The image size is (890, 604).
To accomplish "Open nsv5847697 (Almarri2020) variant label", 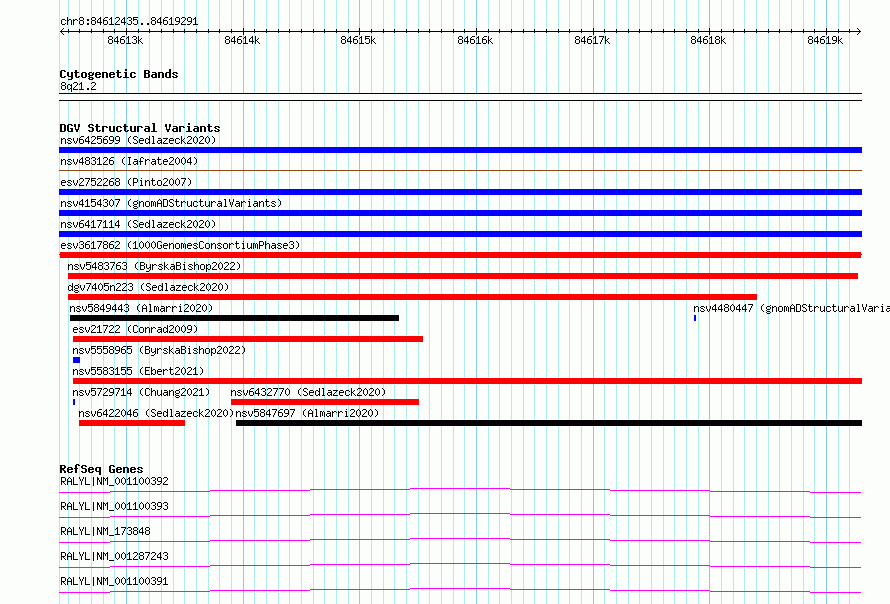I will (307, 413).
